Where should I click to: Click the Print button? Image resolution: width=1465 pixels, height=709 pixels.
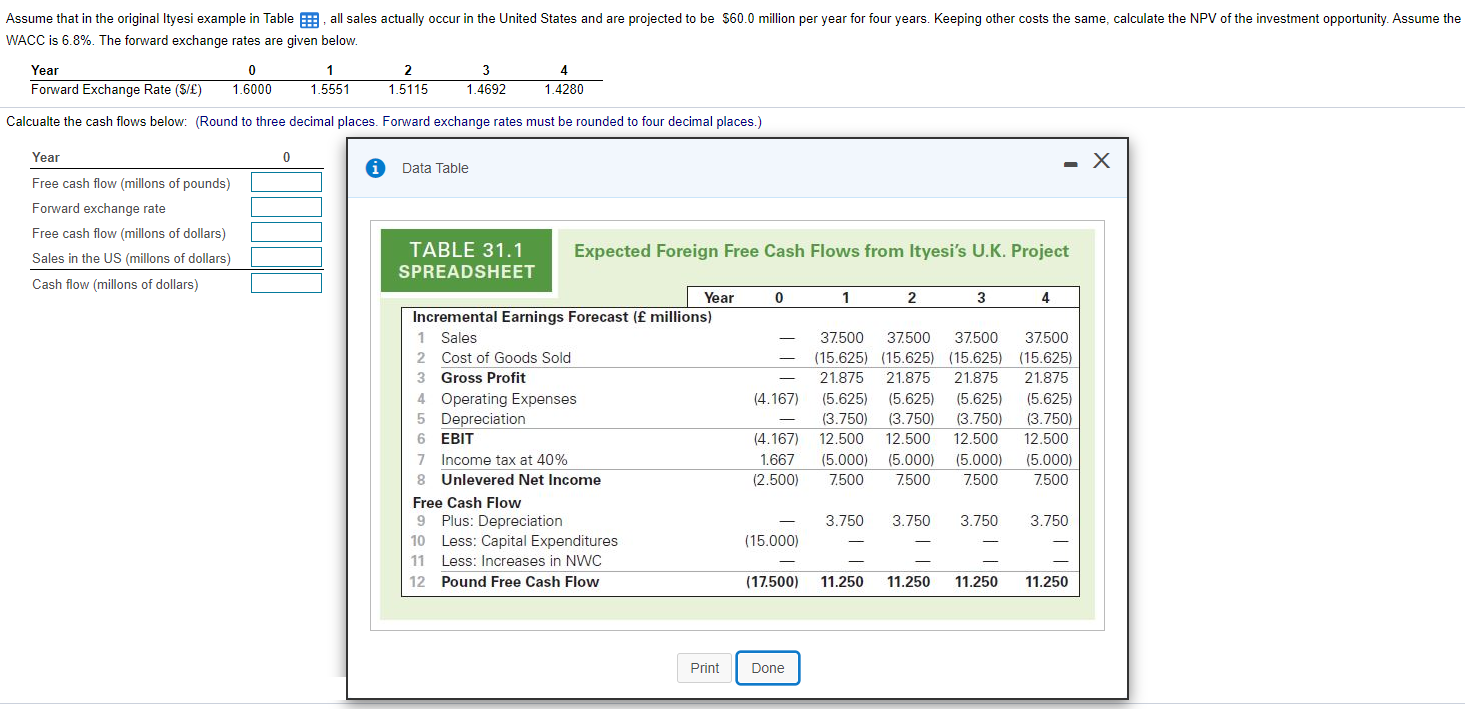tap(704, 668)
